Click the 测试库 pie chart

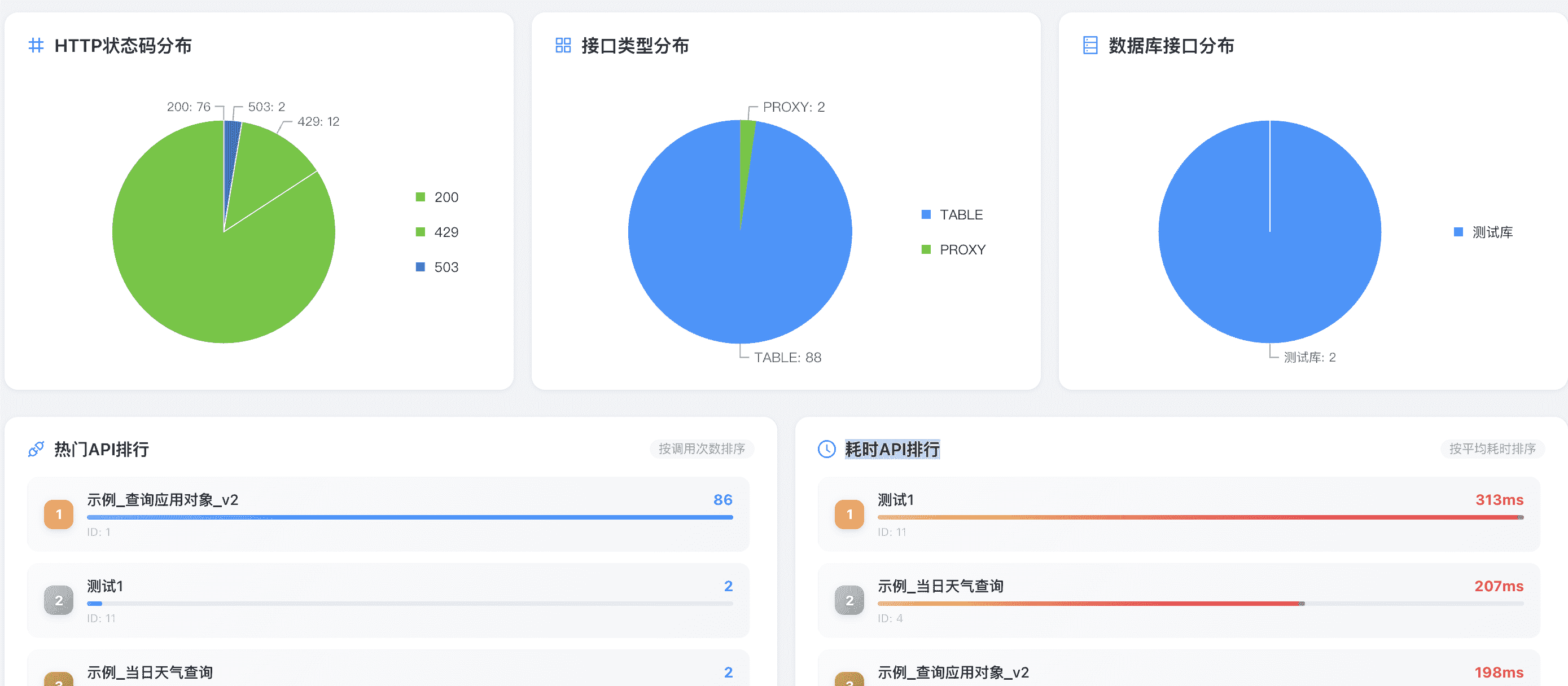click(x=1270, y=232)
